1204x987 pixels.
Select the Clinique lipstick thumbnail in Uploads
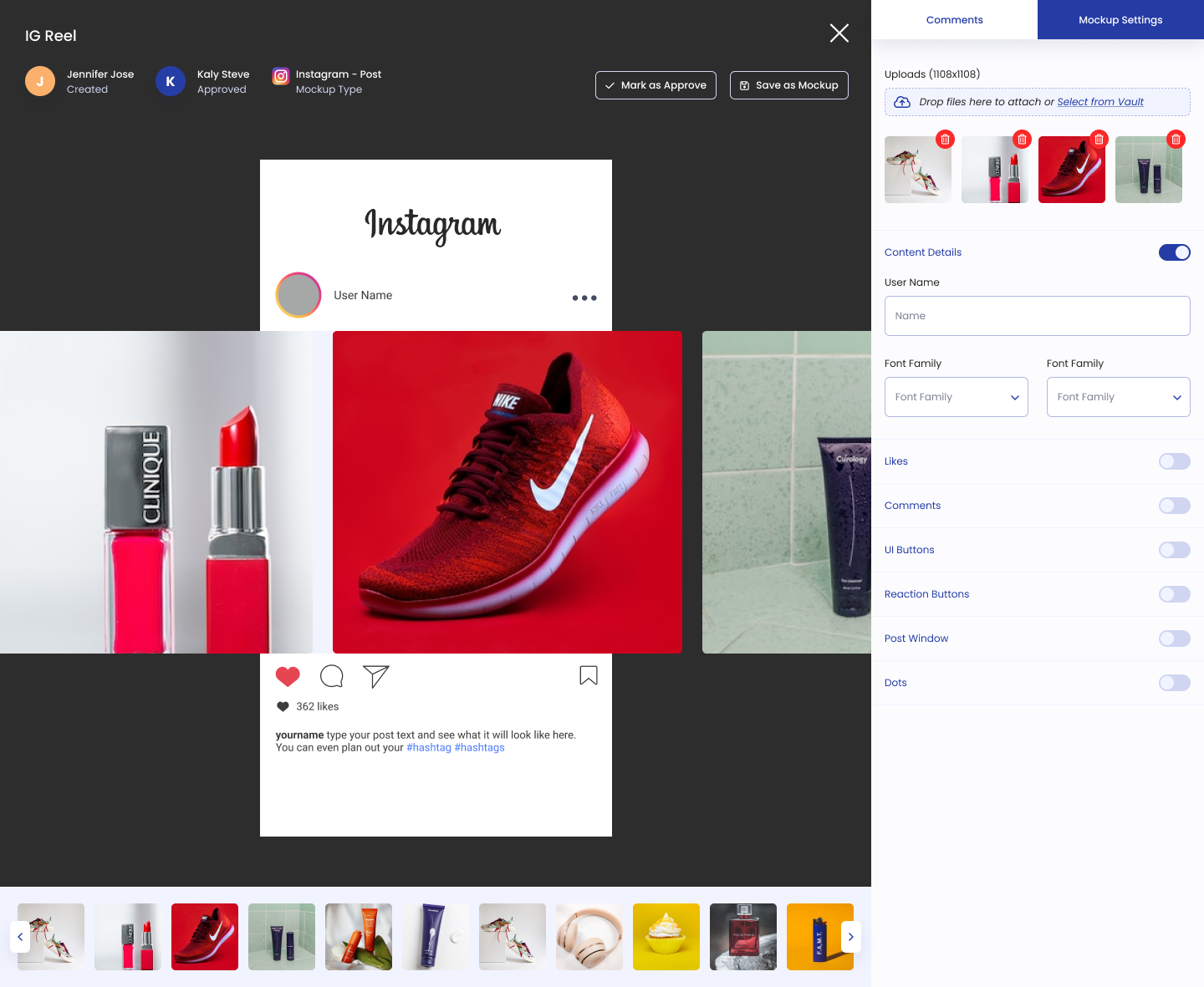pyautogui.click(x=995, y=170)
